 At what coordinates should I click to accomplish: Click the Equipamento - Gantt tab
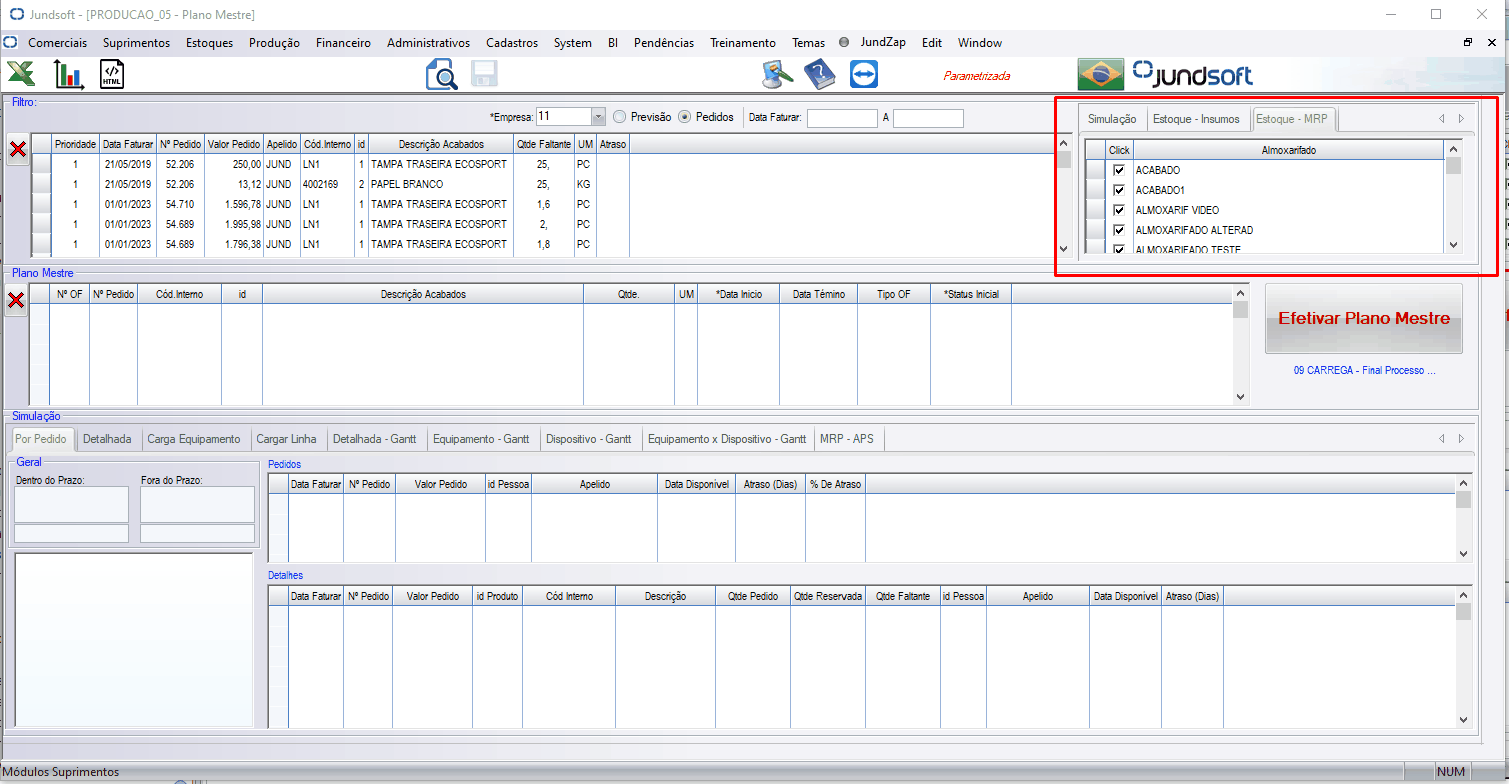pyautogui.click(x=482, y=439)
